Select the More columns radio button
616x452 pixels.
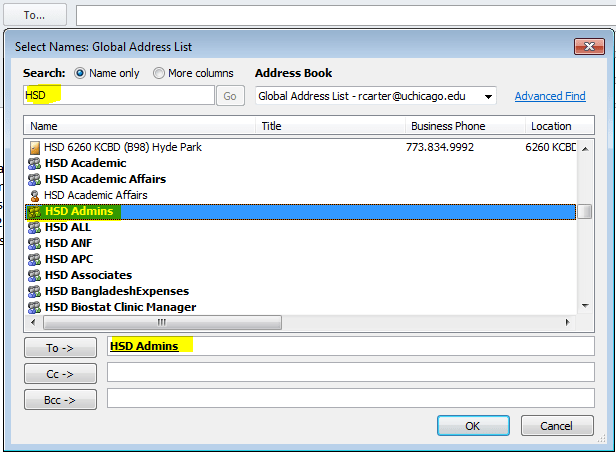[x=159, y=73]
